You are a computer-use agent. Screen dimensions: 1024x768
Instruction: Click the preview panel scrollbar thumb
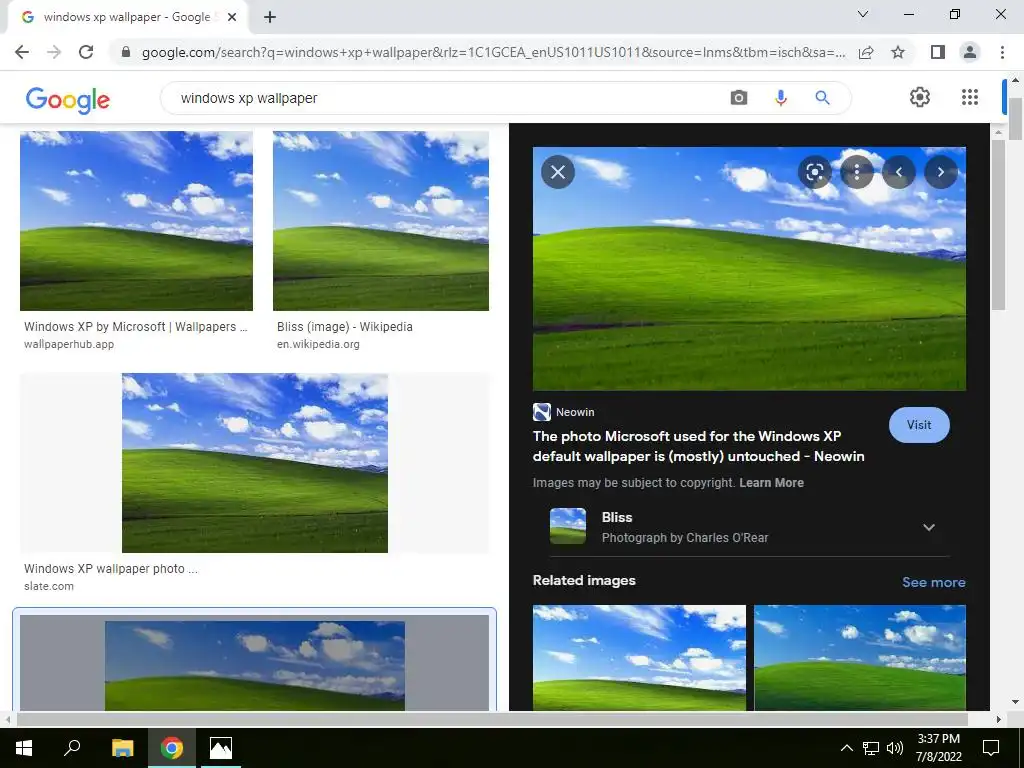[x=998, y=225]
